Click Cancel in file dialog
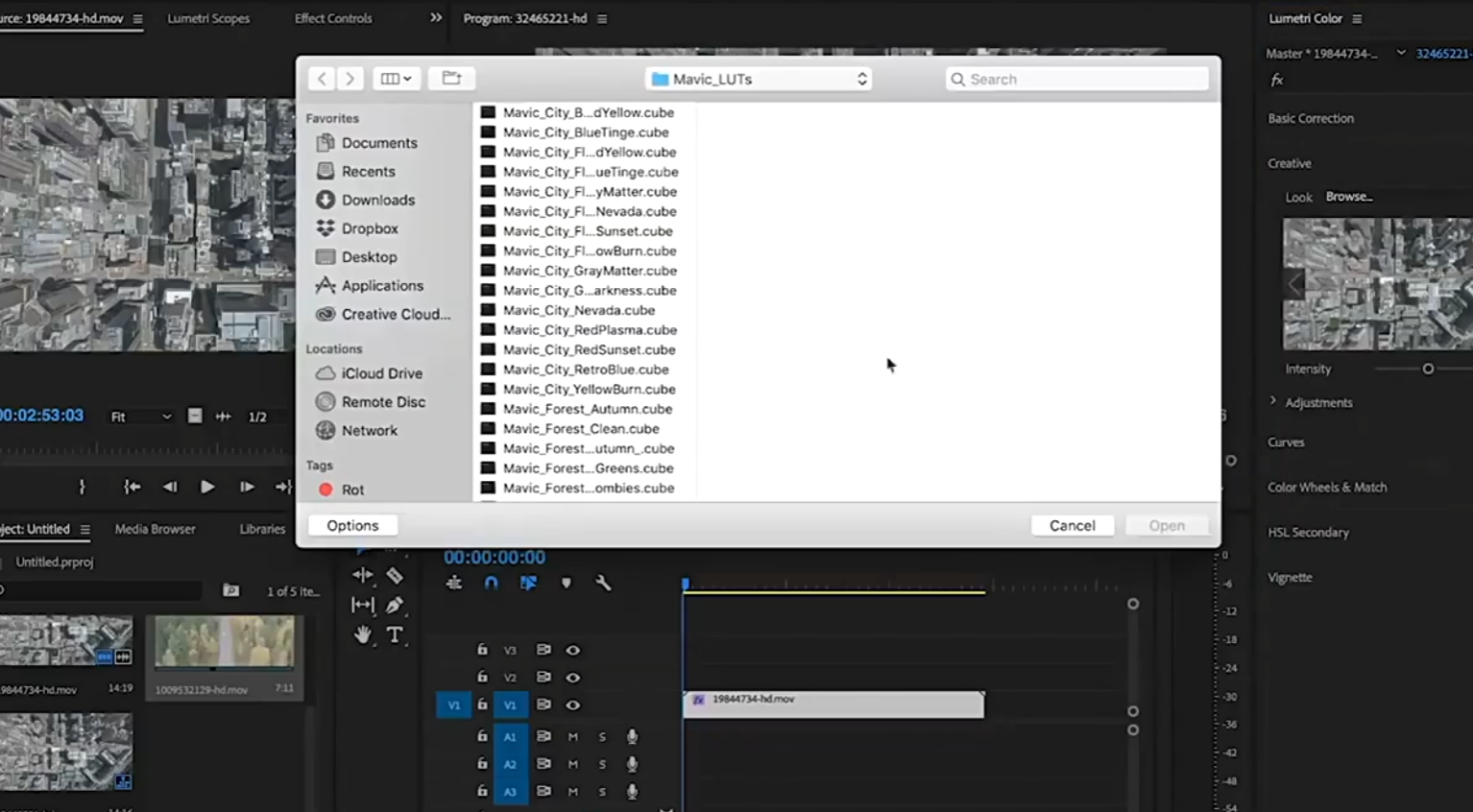The width and height of the screenshot is (1473, 812). point(1073,525)
